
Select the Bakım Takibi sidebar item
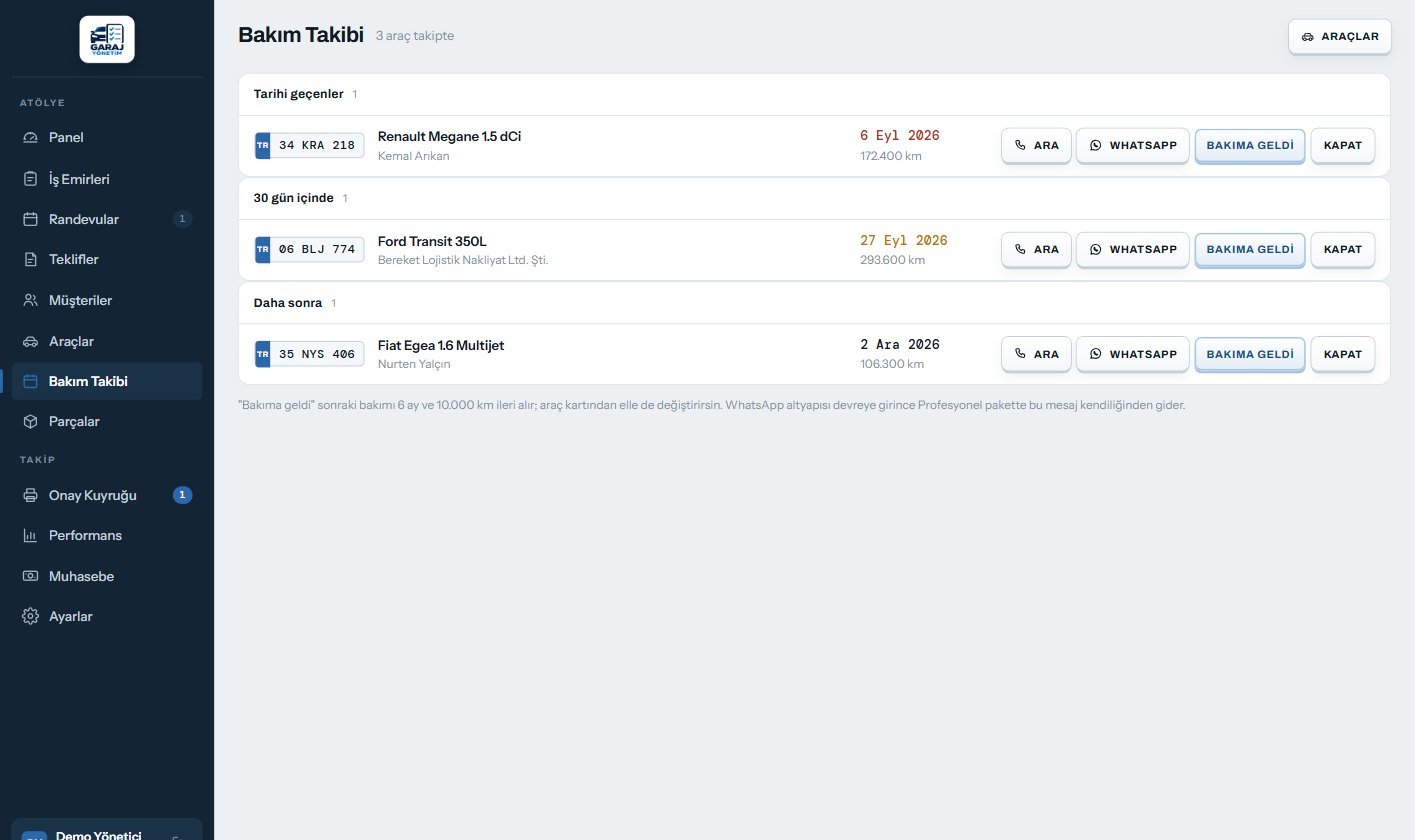point(107,381)
